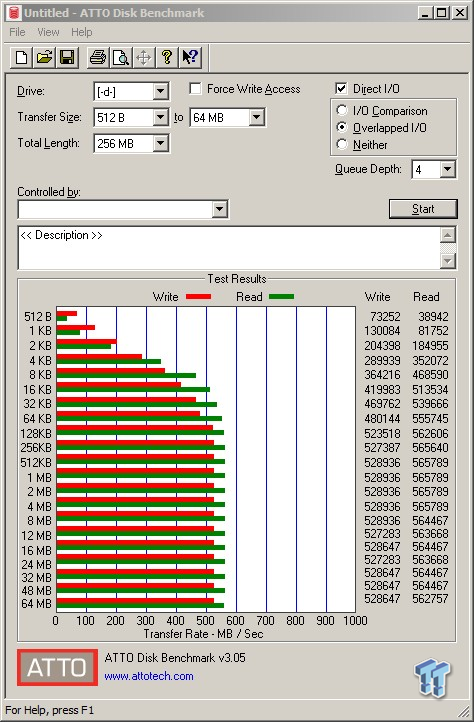Screen dimensions: 474x722
Task: Select the I/O Comparison radio button
Action: coord(342,111)
